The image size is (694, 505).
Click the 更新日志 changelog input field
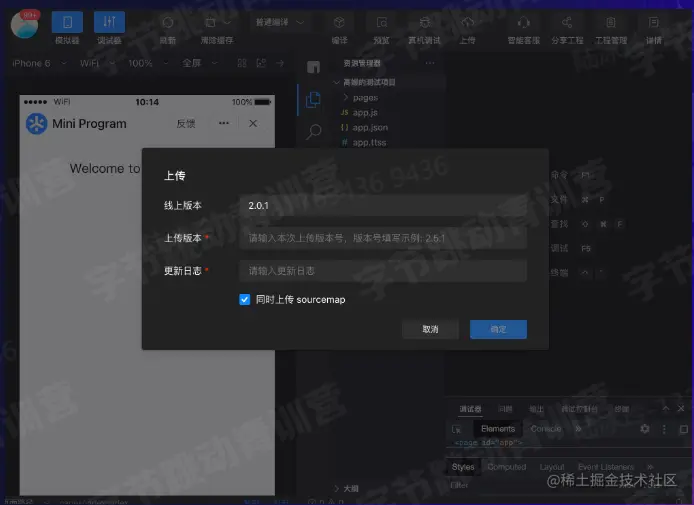(x=383, y=271)
